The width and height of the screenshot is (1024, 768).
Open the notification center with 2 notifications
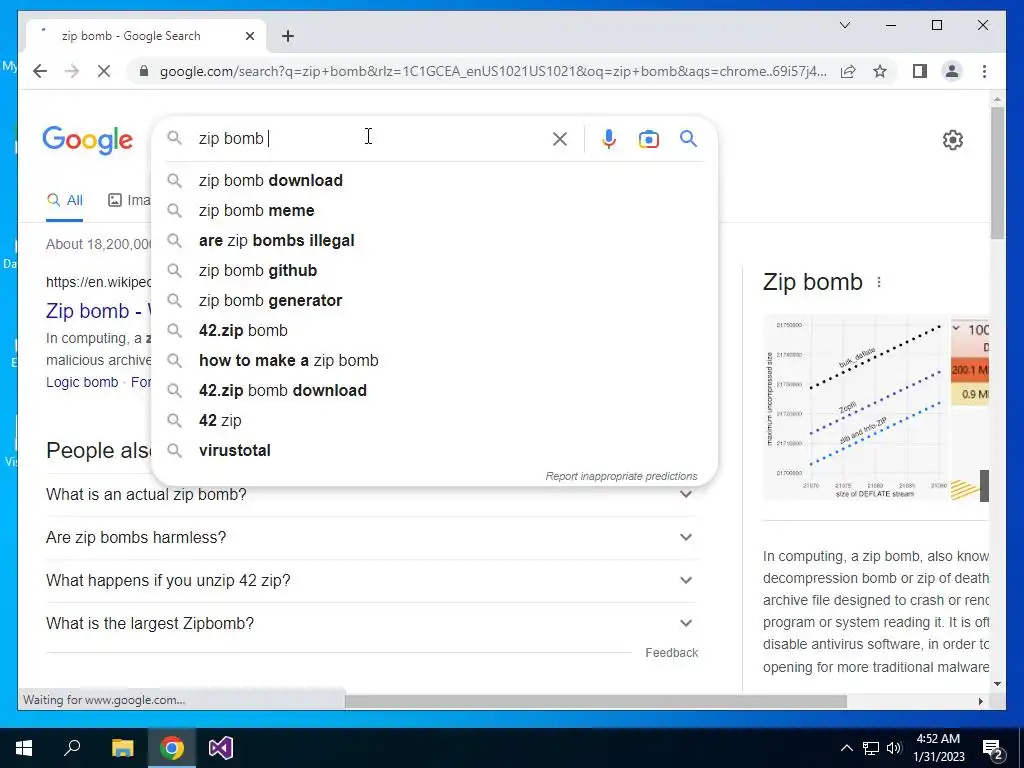pyautogui.click(x=993, y=748)
